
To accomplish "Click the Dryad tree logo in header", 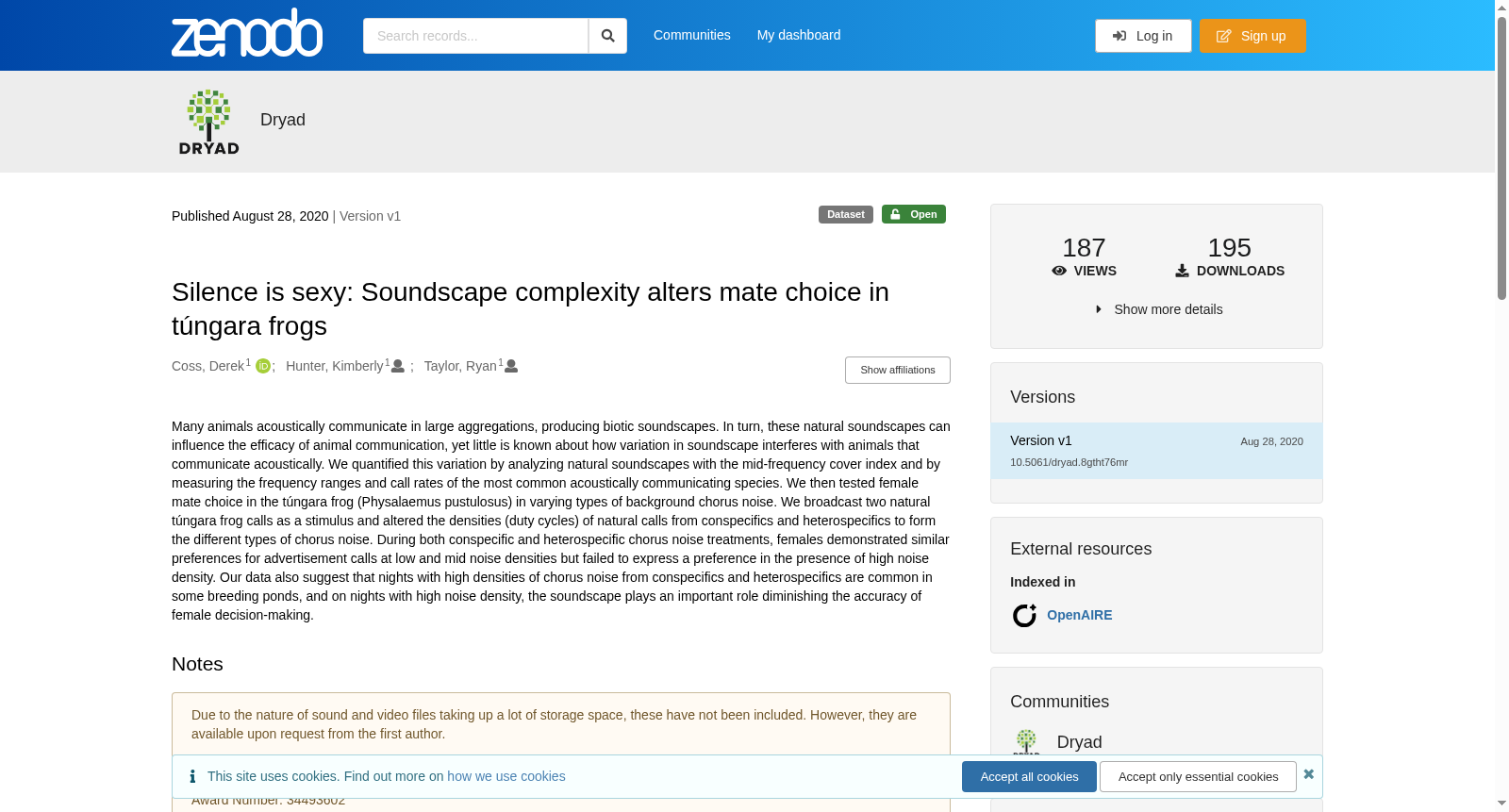I will tap(208, 122).
